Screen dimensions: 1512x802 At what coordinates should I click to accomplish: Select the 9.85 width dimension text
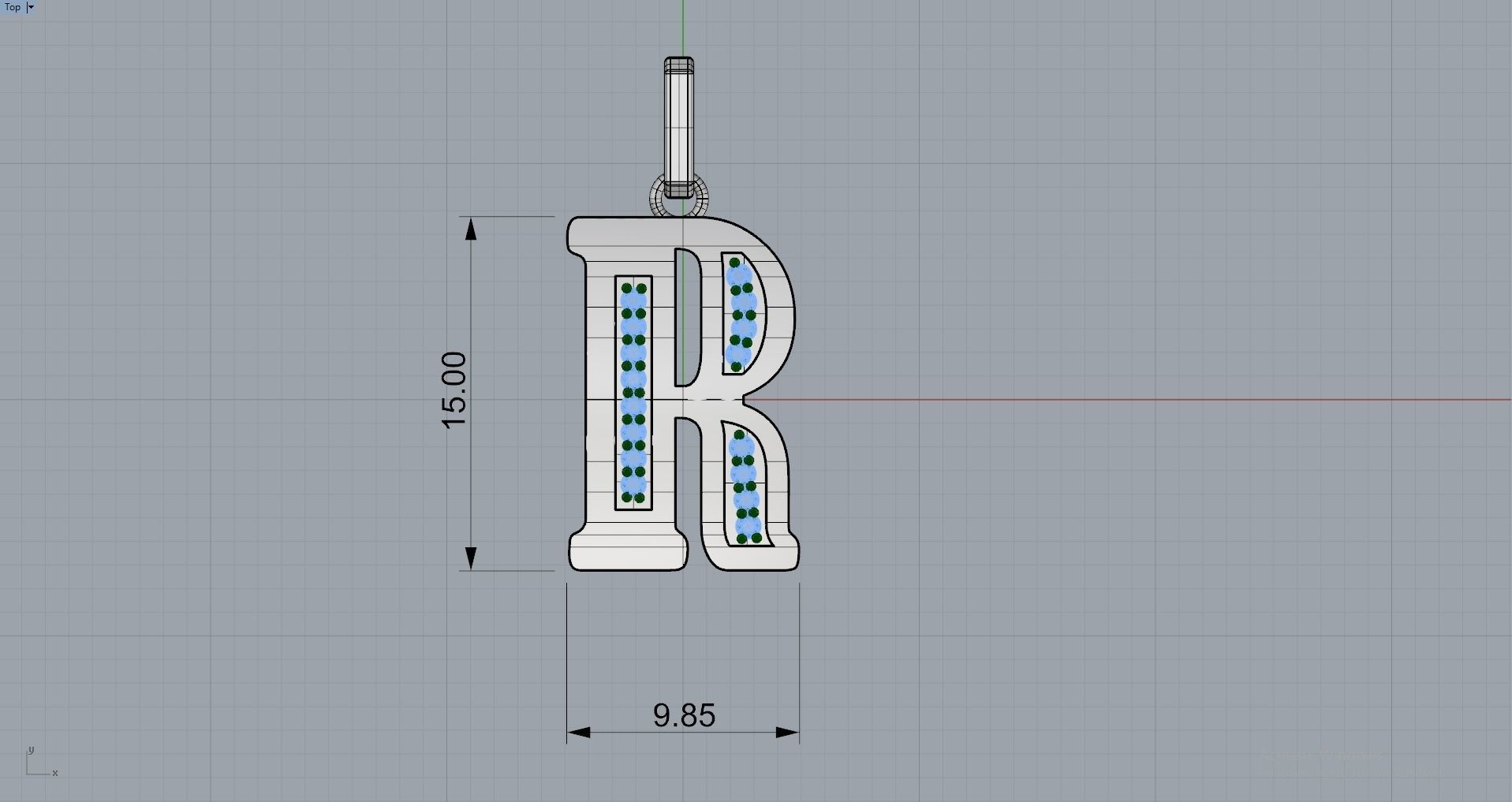[x=684, y=714]
